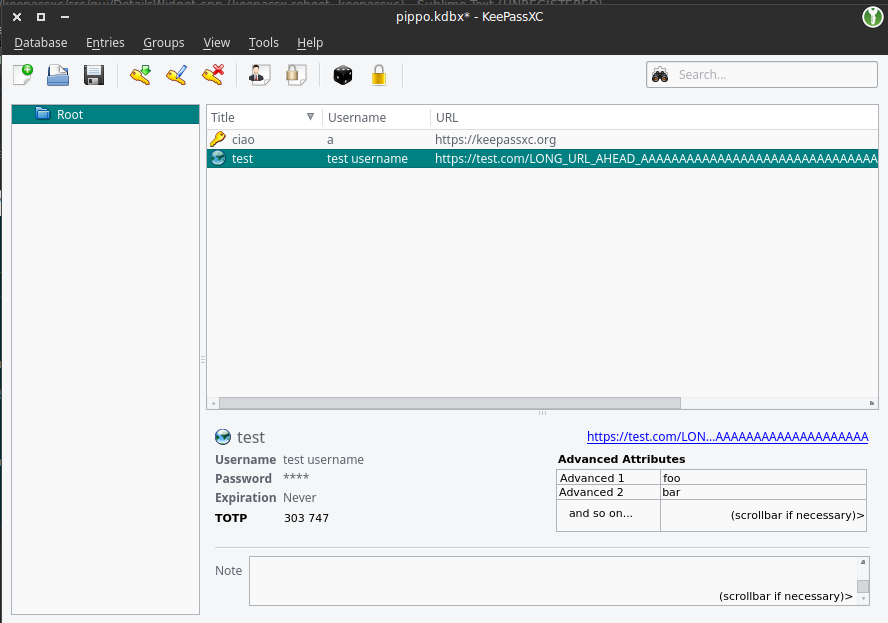This screenshot has height=623, width=888.
Task: Click Note scrollbar down arrow
Action: pyautogui.click(x=863, y=599)
